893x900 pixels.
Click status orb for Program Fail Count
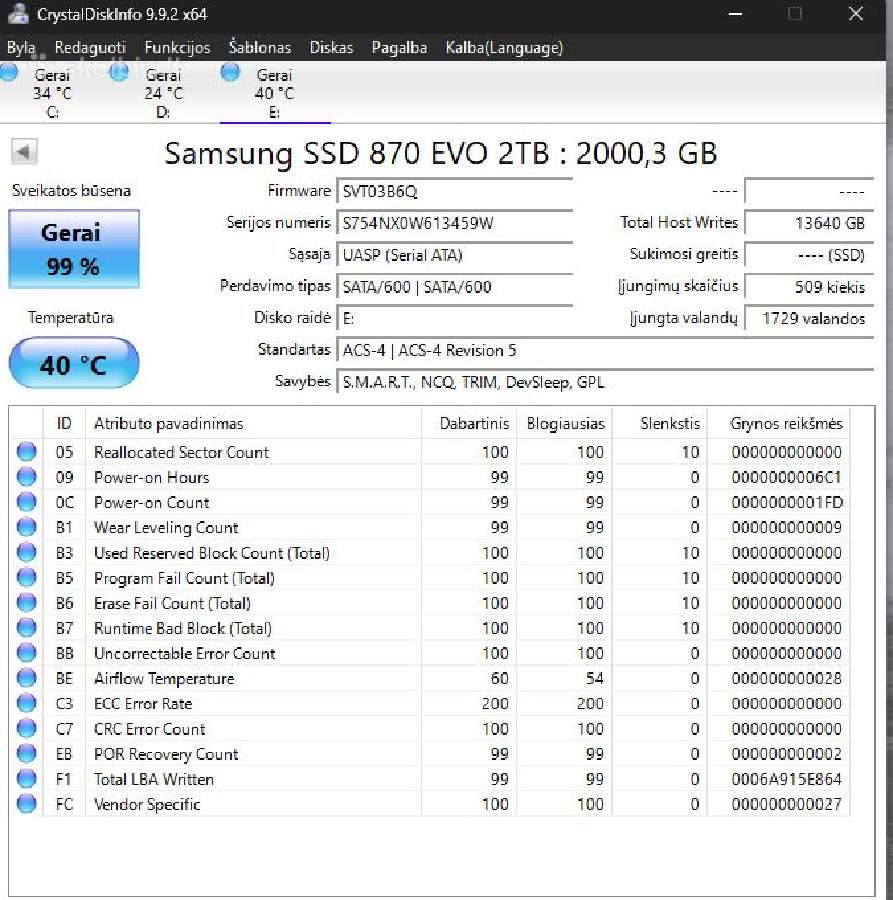[x=26, y=577]
